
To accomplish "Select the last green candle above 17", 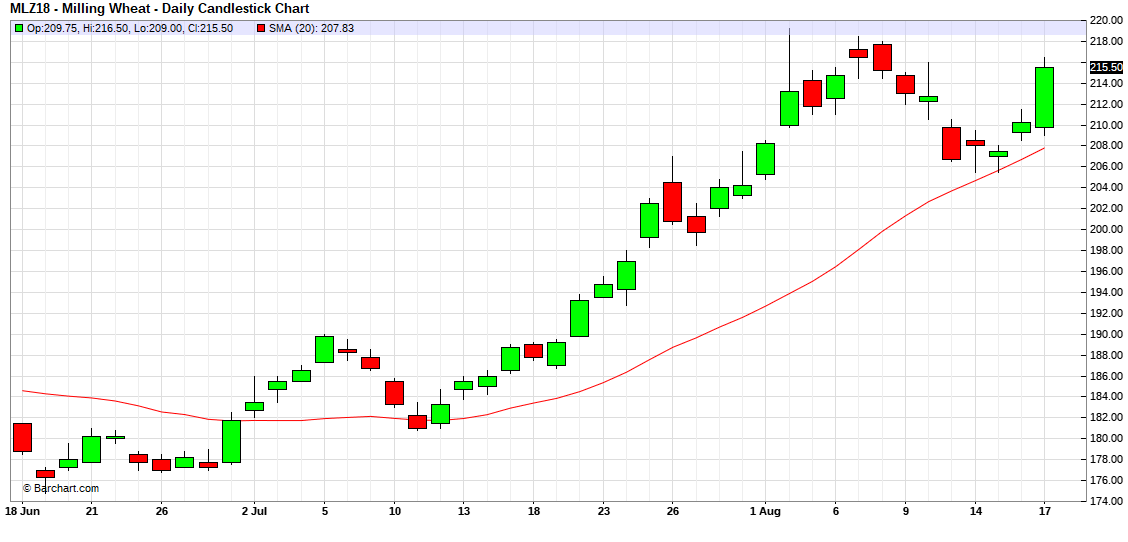I will [1044, 97].
